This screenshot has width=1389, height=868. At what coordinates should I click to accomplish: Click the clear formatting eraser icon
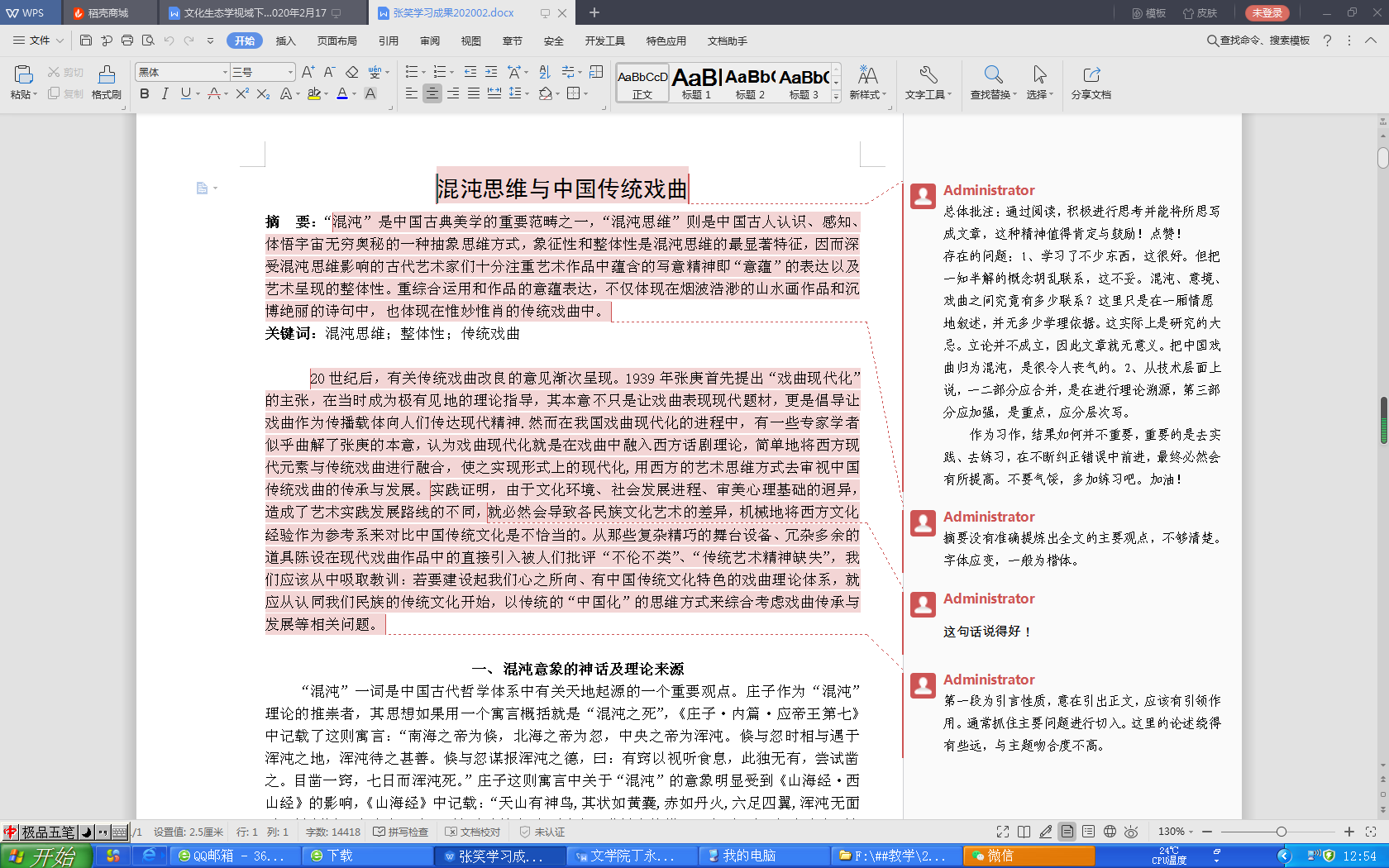351,72
